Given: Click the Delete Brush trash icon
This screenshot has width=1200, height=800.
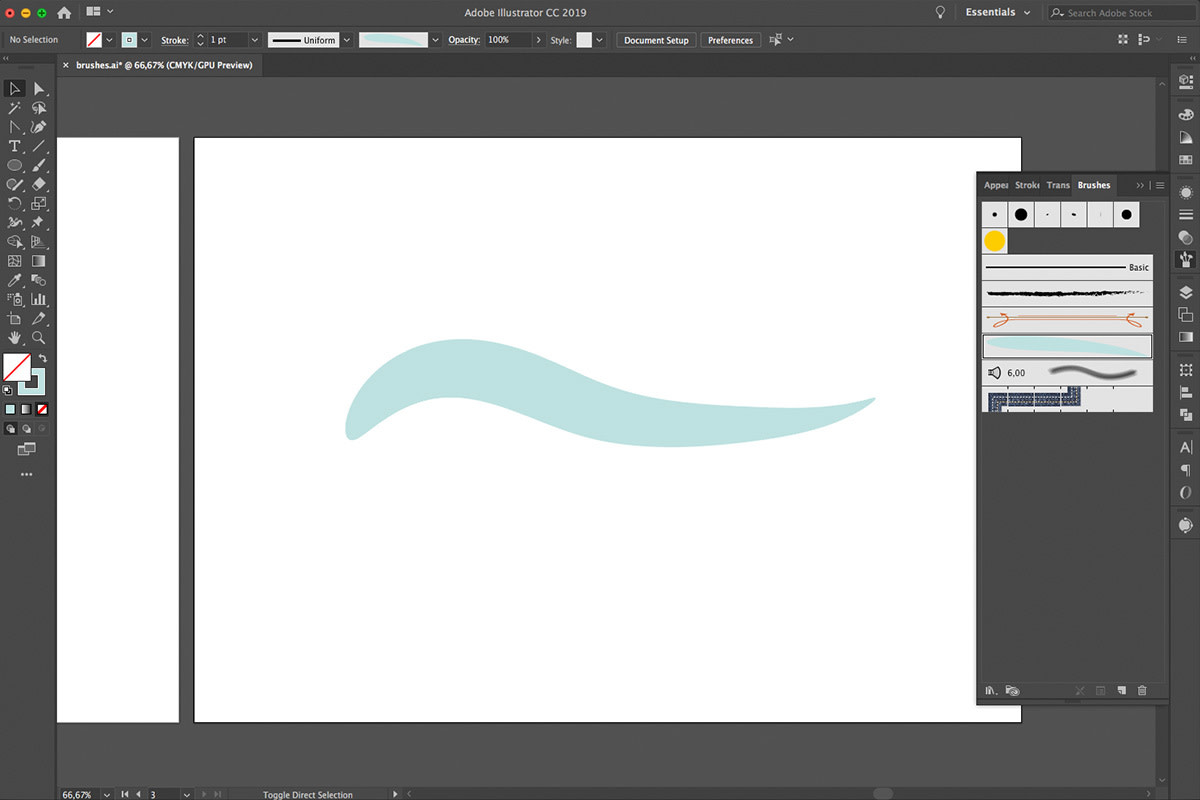Looking at the screenshot, I should 1144,690.
